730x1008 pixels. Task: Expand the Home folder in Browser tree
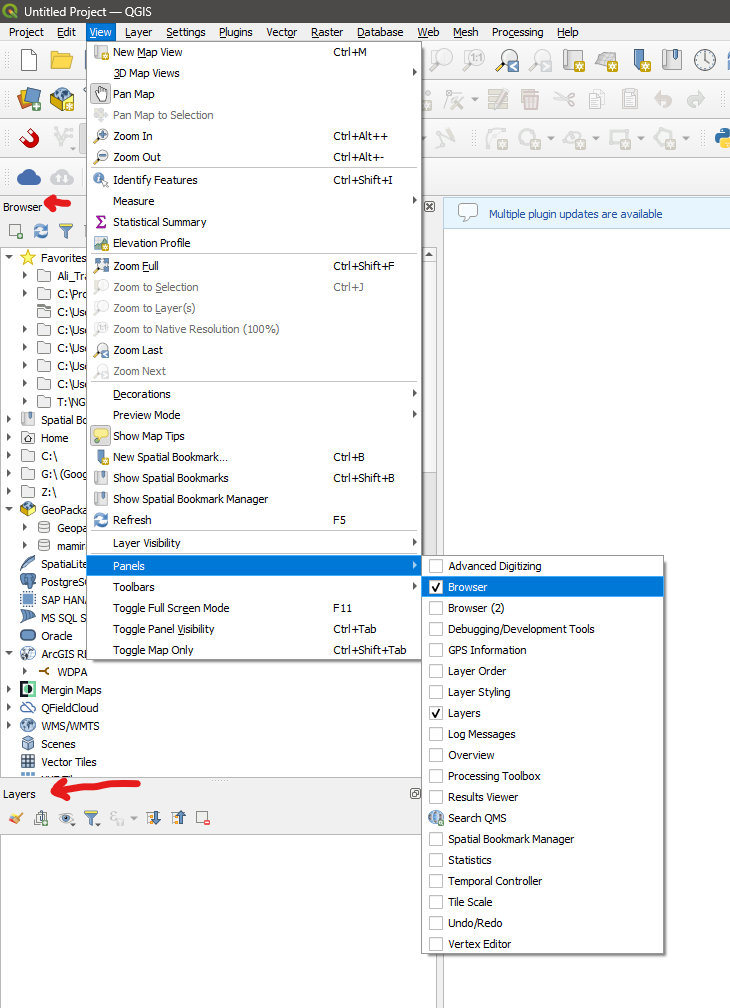(9, 438)
